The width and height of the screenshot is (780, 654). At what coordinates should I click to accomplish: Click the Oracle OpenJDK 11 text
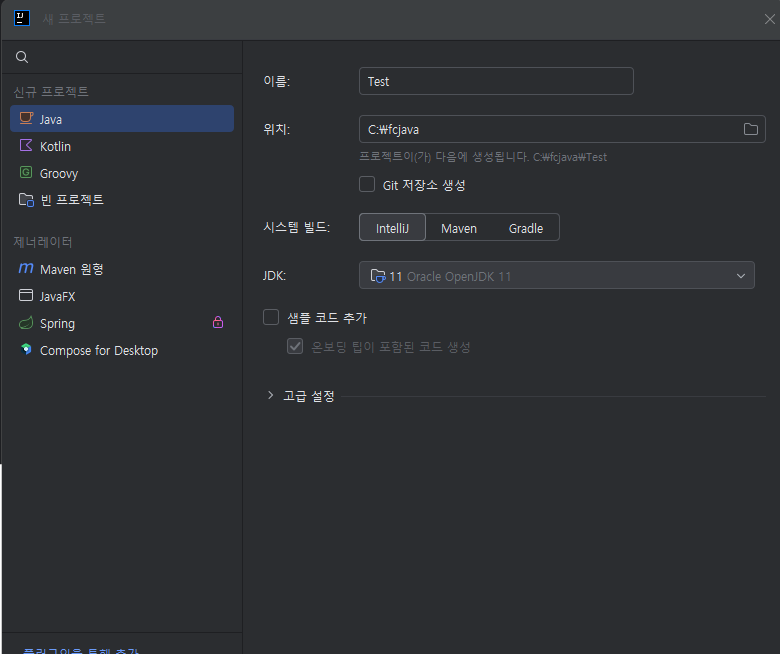[x=459, y=276]
